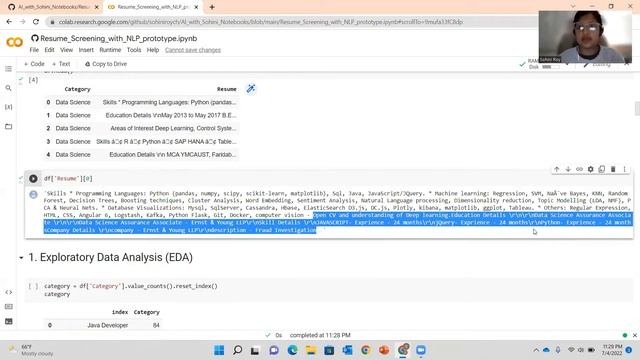The height and width of the screenshot is (360, 640).
Task: Open the Help menu
Action: (x=153, y=50)
